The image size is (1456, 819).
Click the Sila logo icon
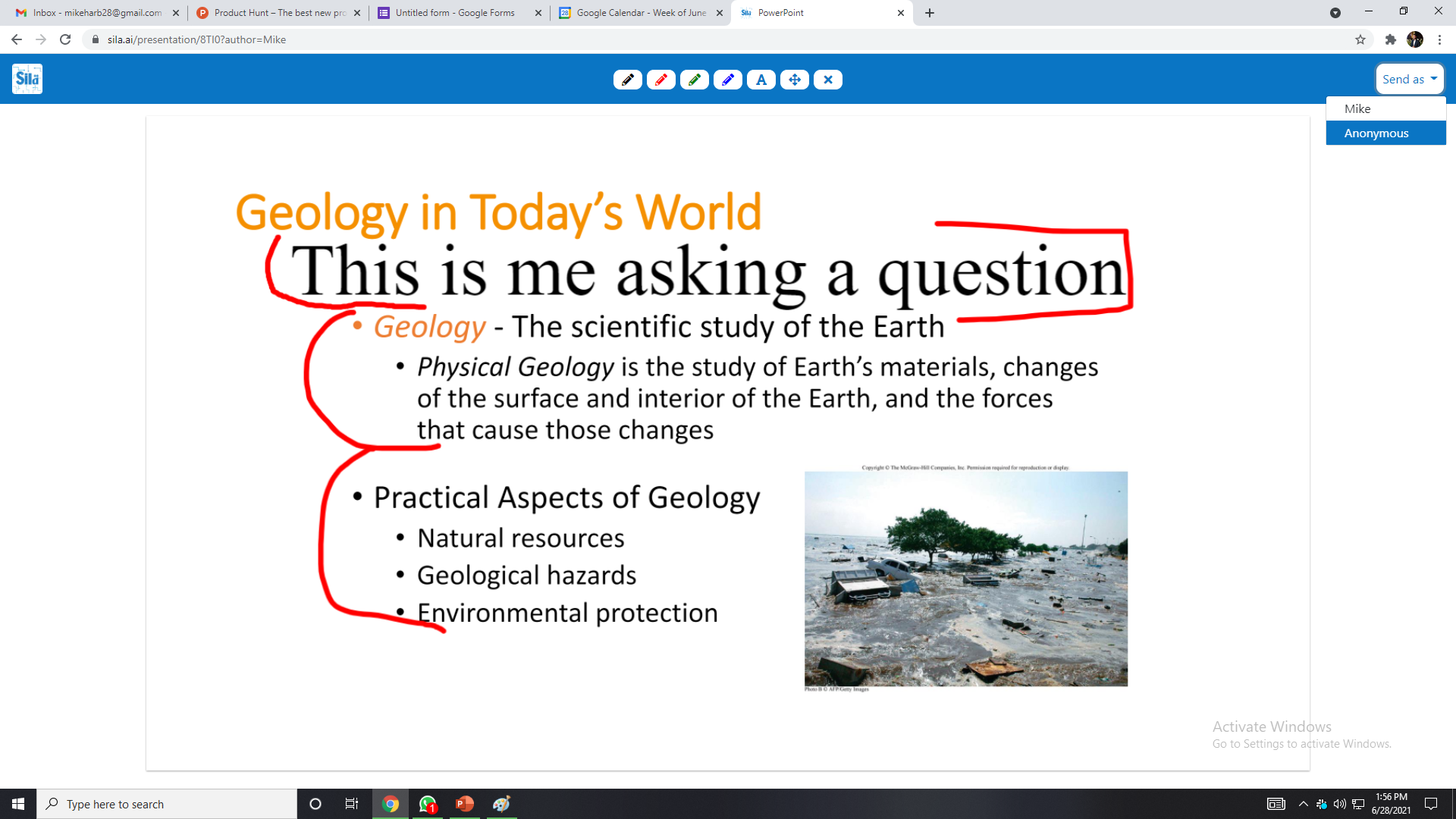pos(27,79)
